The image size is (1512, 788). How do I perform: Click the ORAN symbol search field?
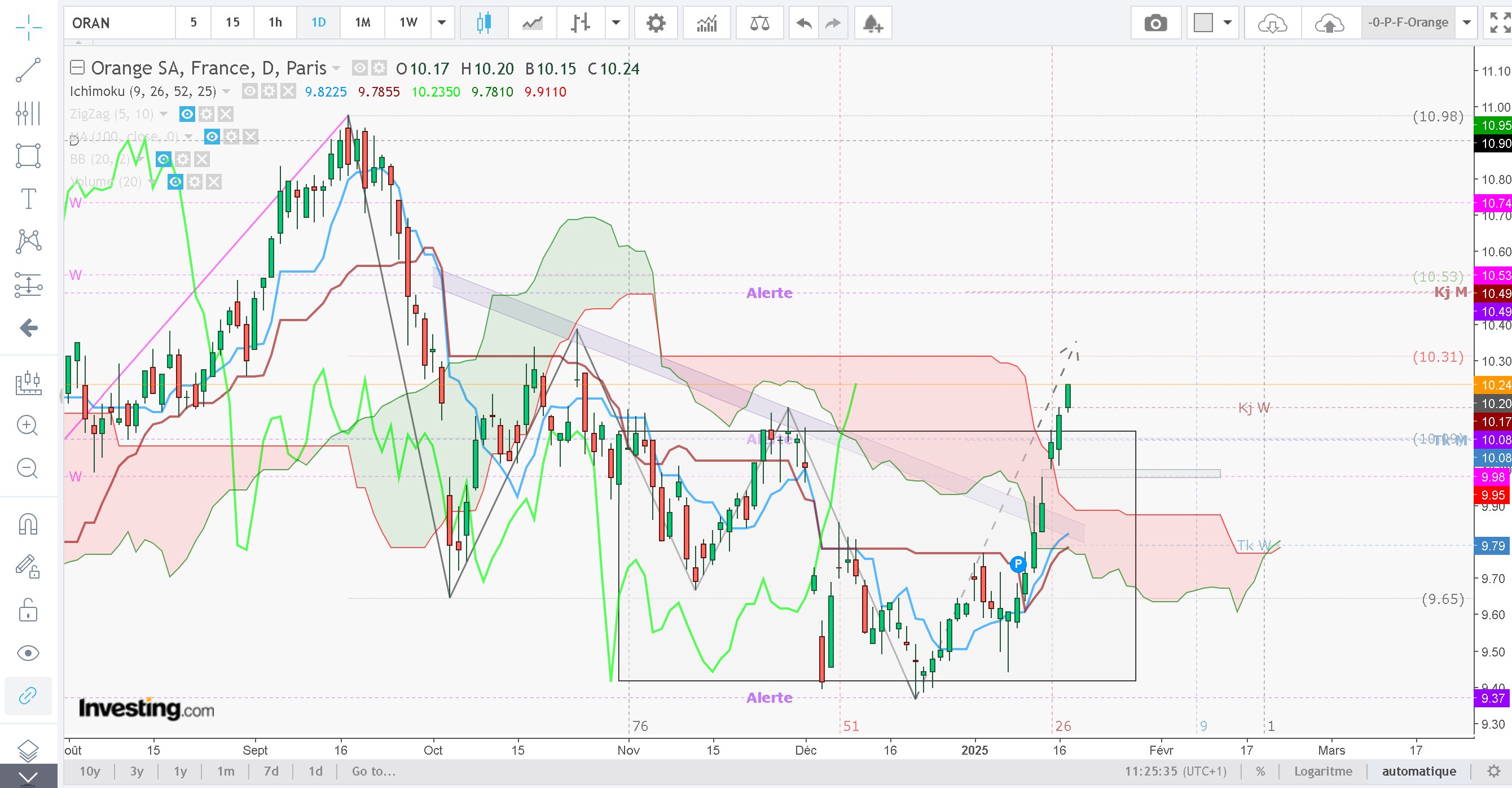point(119,23)
